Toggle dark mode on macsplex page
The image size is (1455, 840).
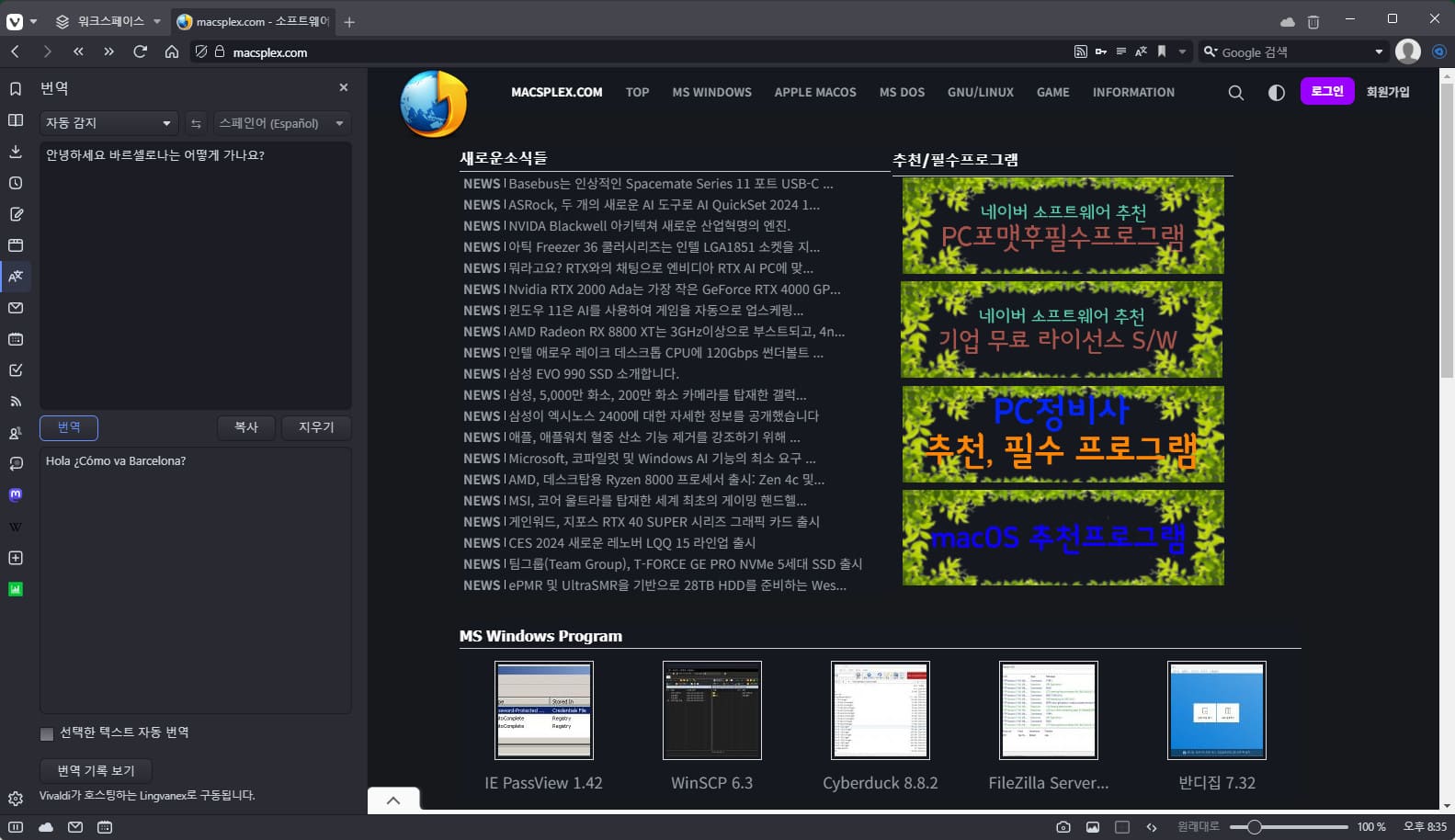(1276, 92)
